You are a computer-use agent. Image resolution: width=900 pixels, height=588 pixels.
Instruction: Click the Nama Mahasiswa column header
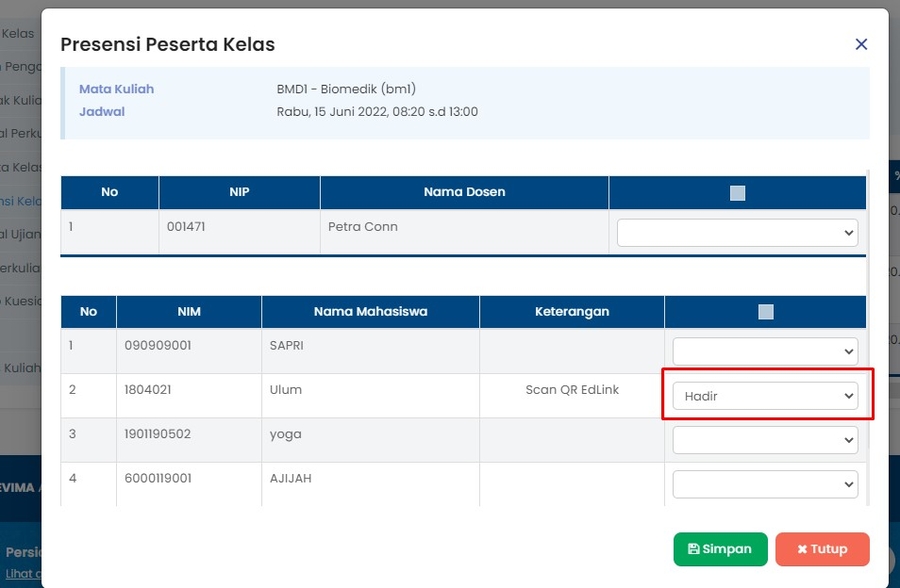[370, 312]
